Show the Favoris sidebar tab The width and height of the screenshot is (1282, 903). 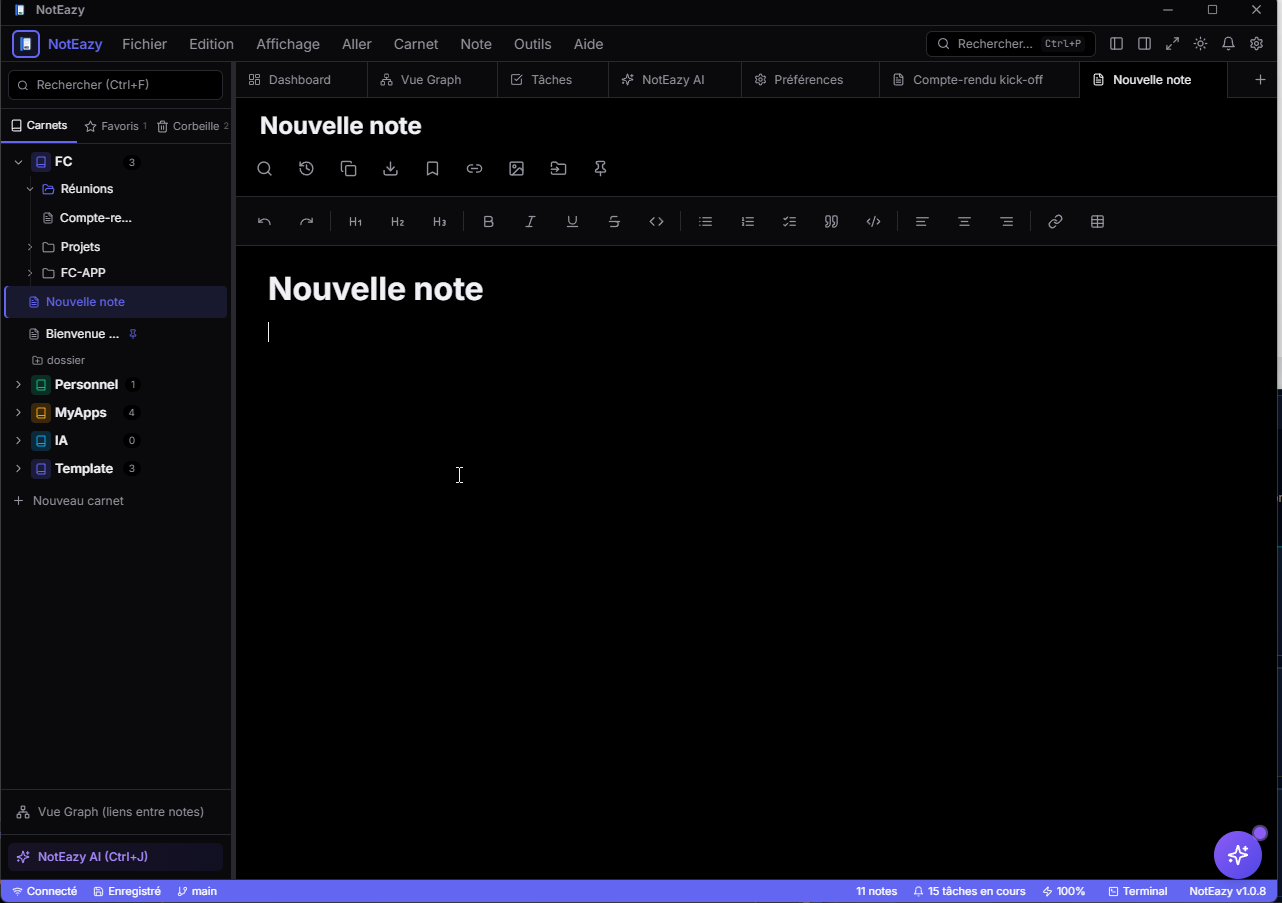coord(116,126)
